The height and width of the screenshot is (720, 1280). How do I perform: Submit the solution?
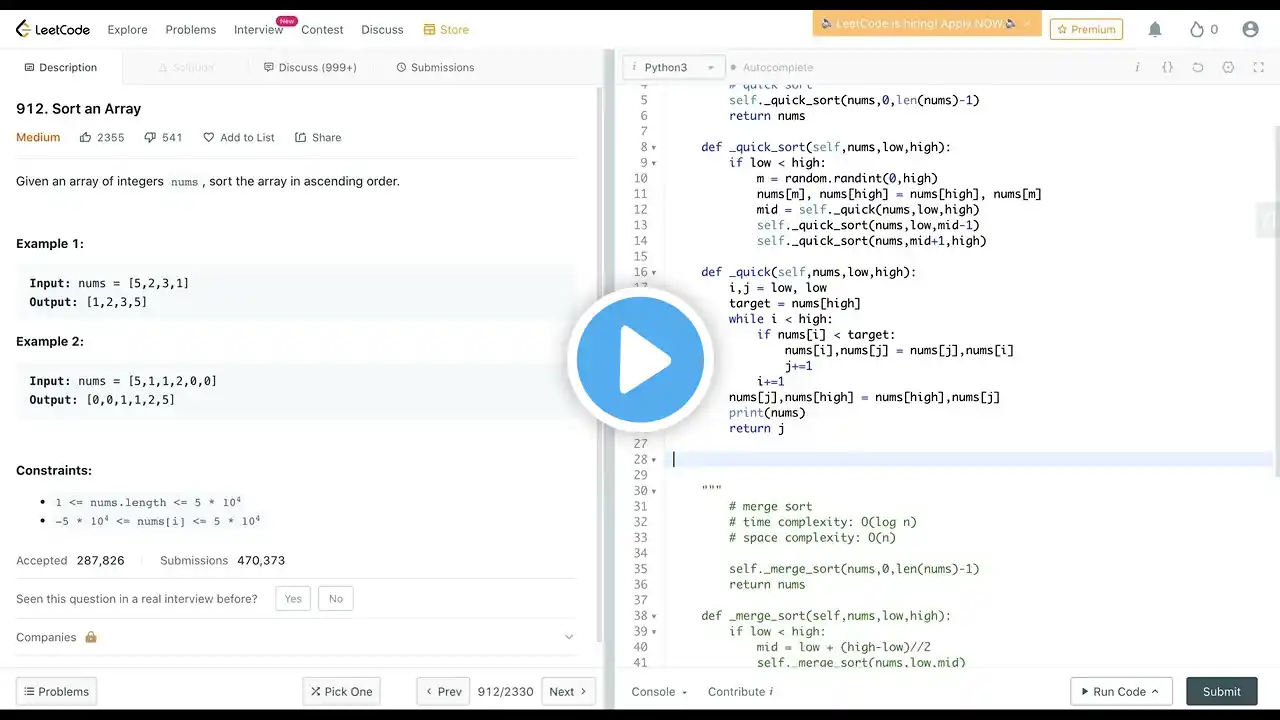point(1221,691)
